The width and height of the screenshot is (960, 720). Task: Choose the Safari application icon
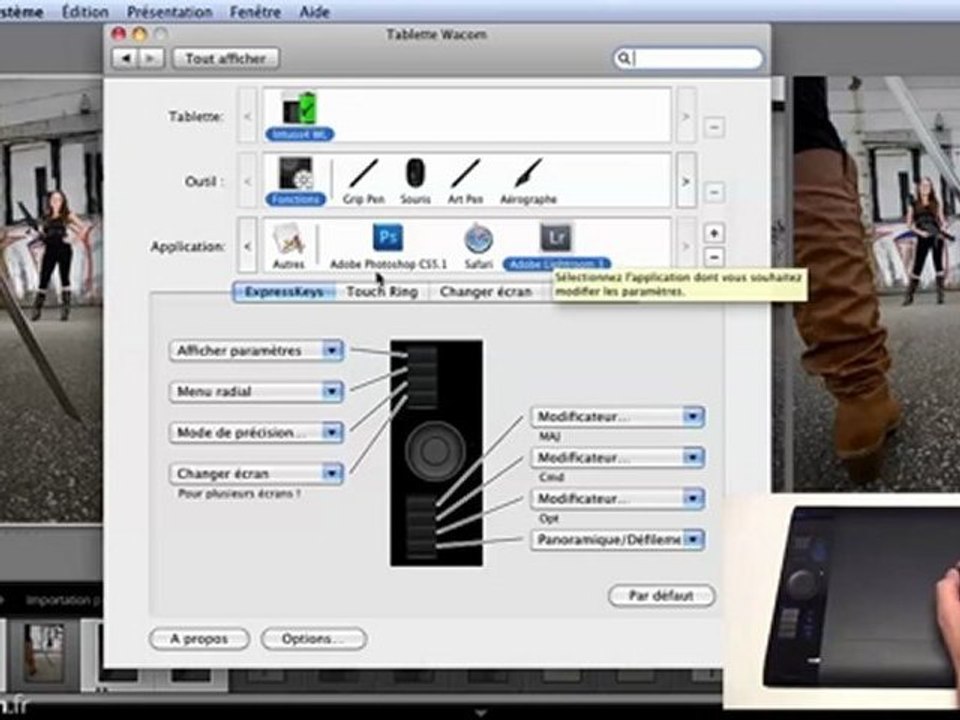478,246
